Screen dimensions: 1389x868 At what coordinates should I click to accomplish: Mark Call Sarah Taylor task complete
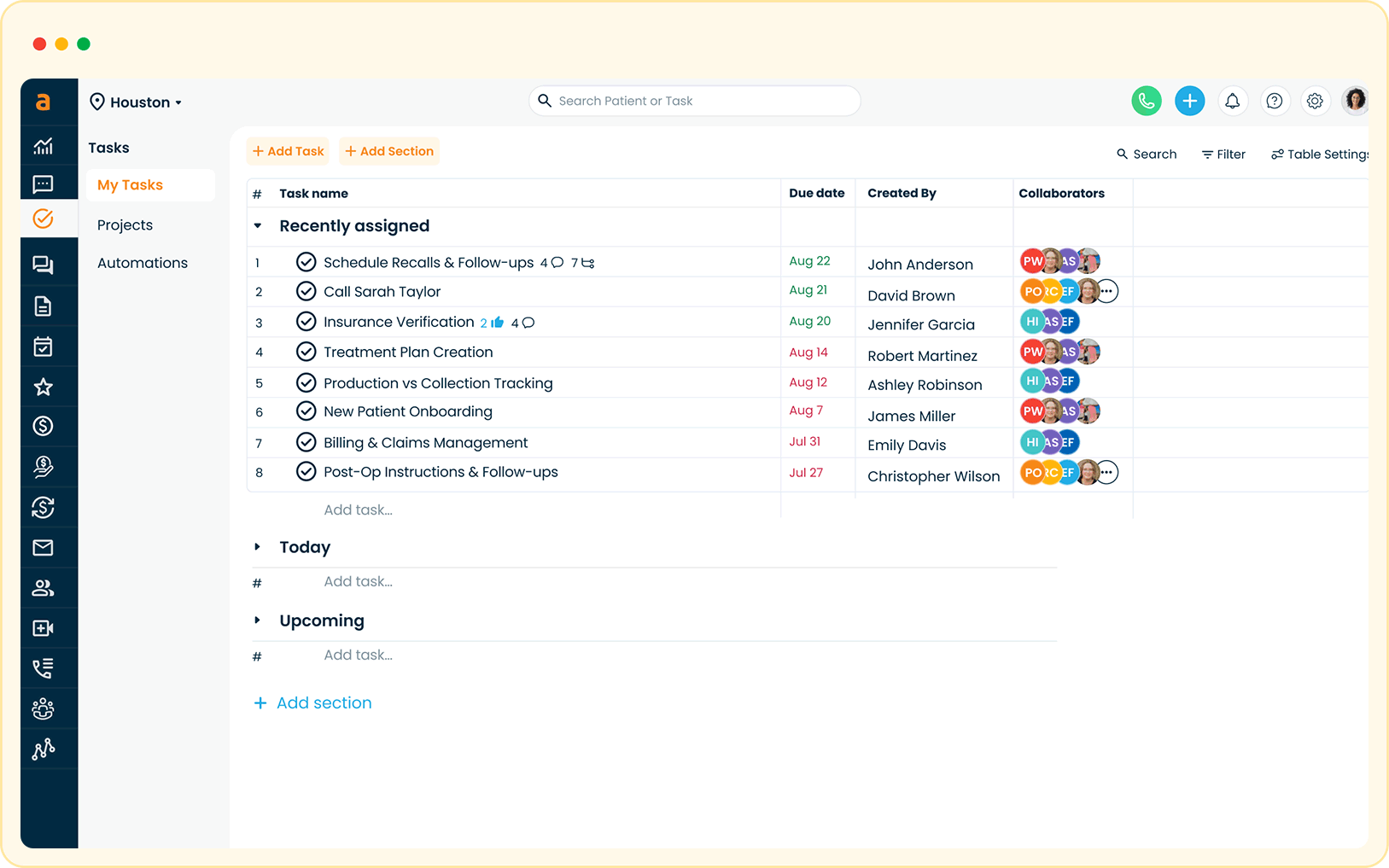click(x=306, y=292)
